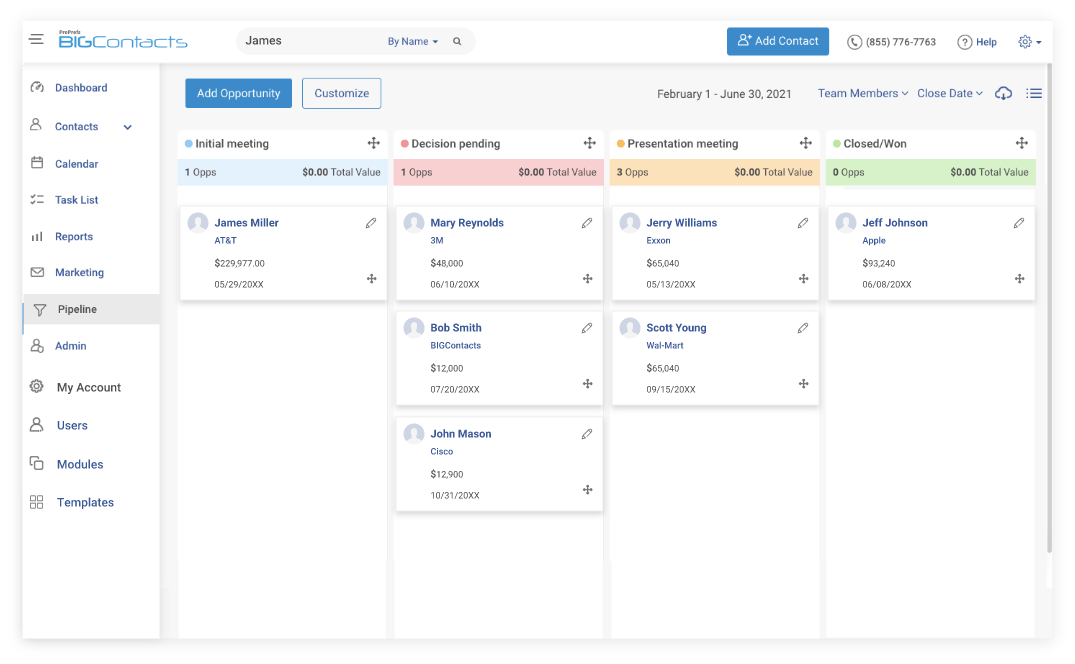Click the phone icon beside (855) 776-7763

[x=855, y=42]
